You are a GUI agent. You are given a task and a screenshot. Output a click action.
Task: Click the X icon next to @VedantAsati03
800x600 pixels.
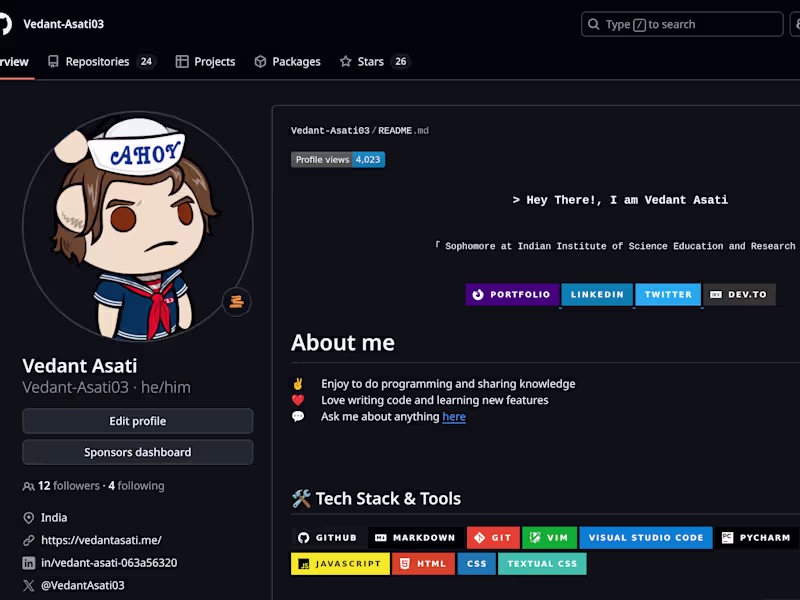[27, 584]
